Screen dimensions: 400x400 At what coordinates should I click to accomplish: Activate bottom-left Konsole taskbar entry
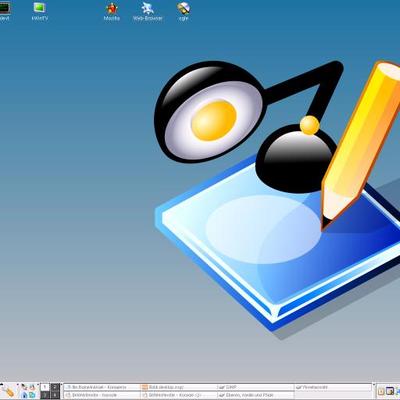[102, 395]
